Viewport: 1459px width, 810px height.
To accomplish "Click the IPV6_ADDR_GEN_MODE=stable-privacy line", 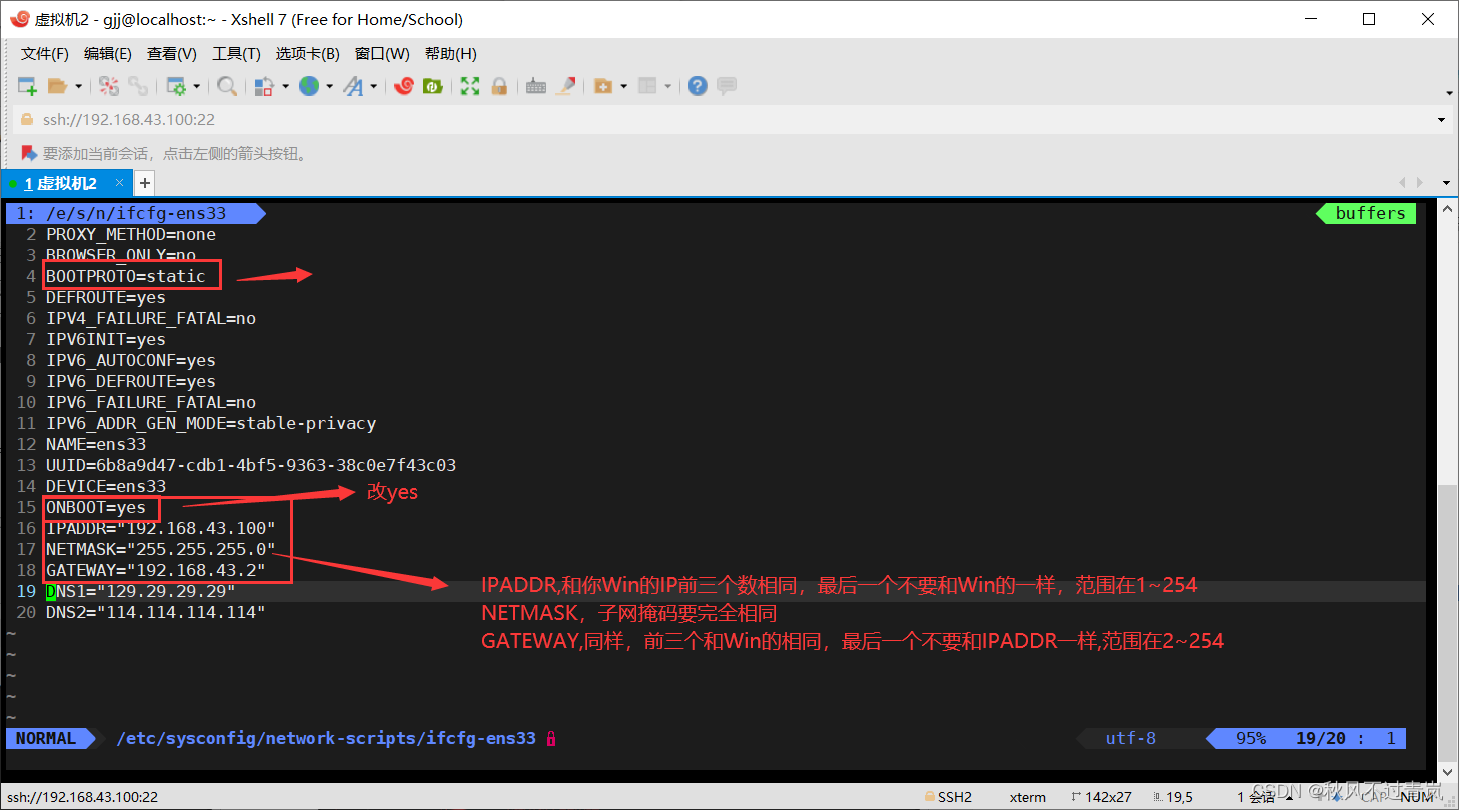I will pos(211,423).
